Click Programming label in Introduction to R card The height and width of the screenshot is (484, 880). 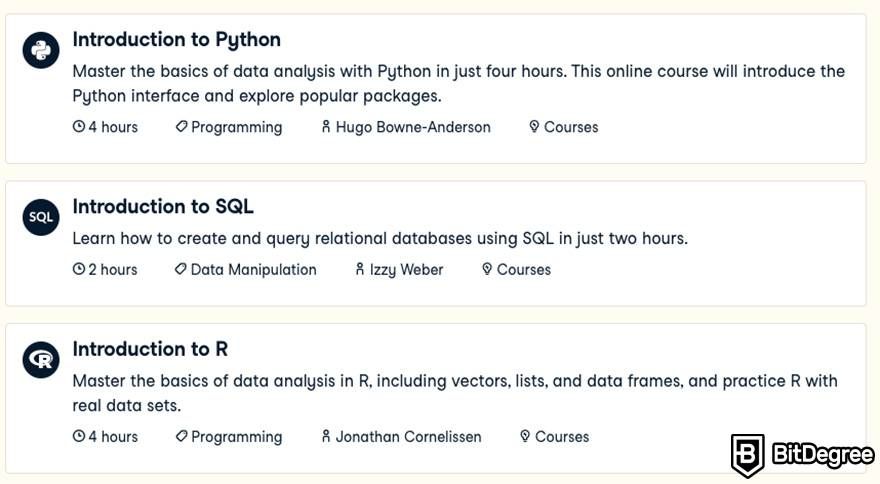[x=237, y=437]
